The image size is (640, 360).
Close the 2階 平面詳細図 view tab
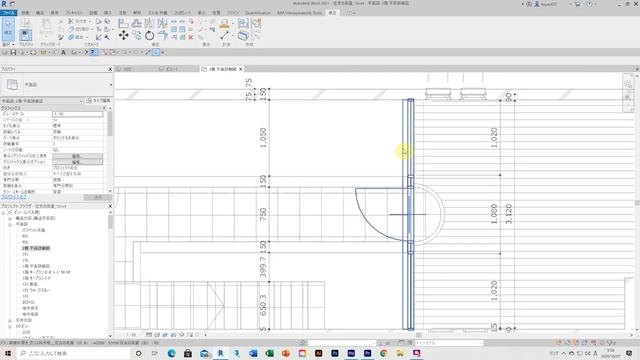(x=241, y=69)
